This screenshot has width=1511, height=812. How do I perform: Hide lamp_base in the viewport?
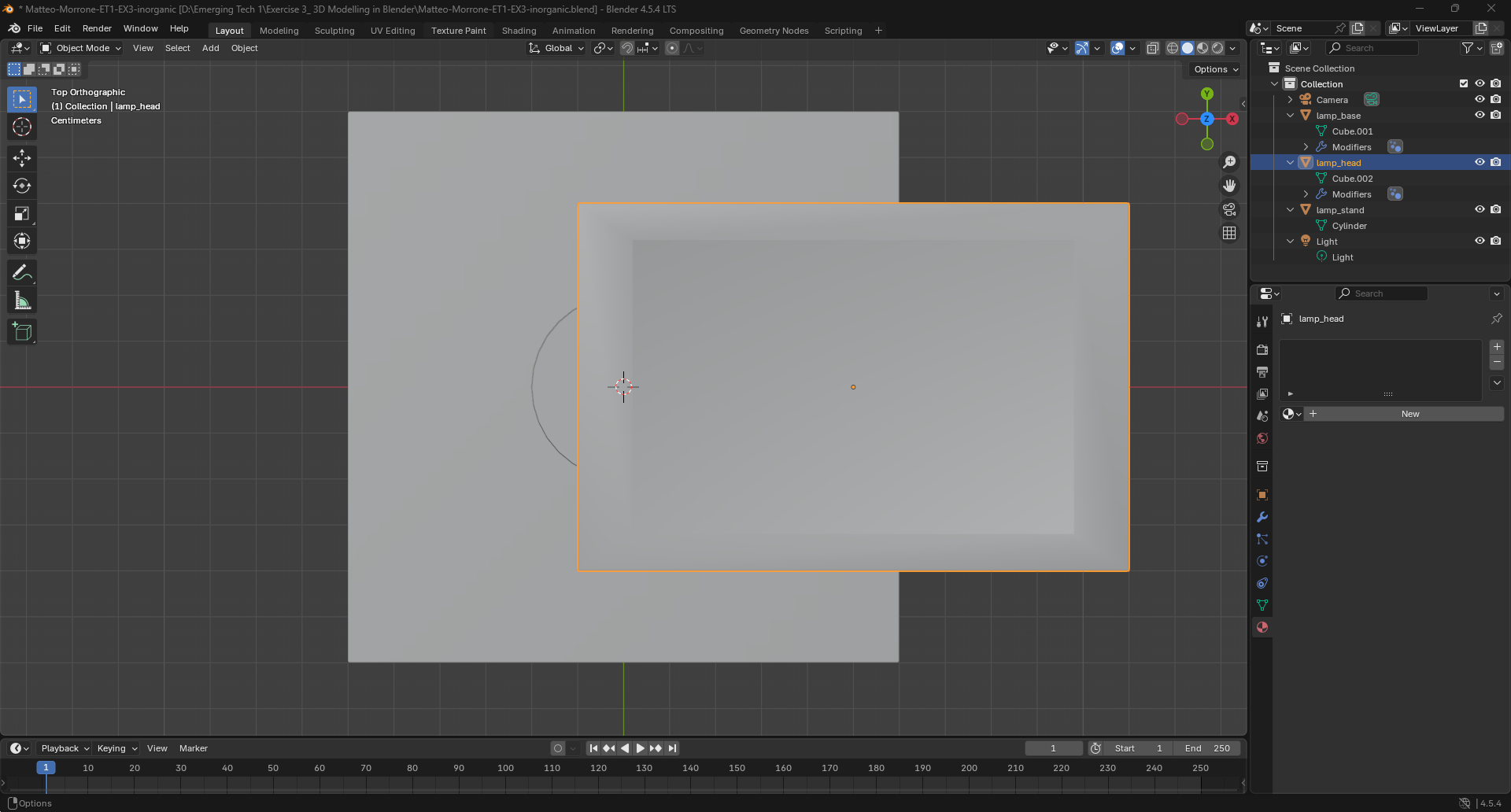point(1480,115)
